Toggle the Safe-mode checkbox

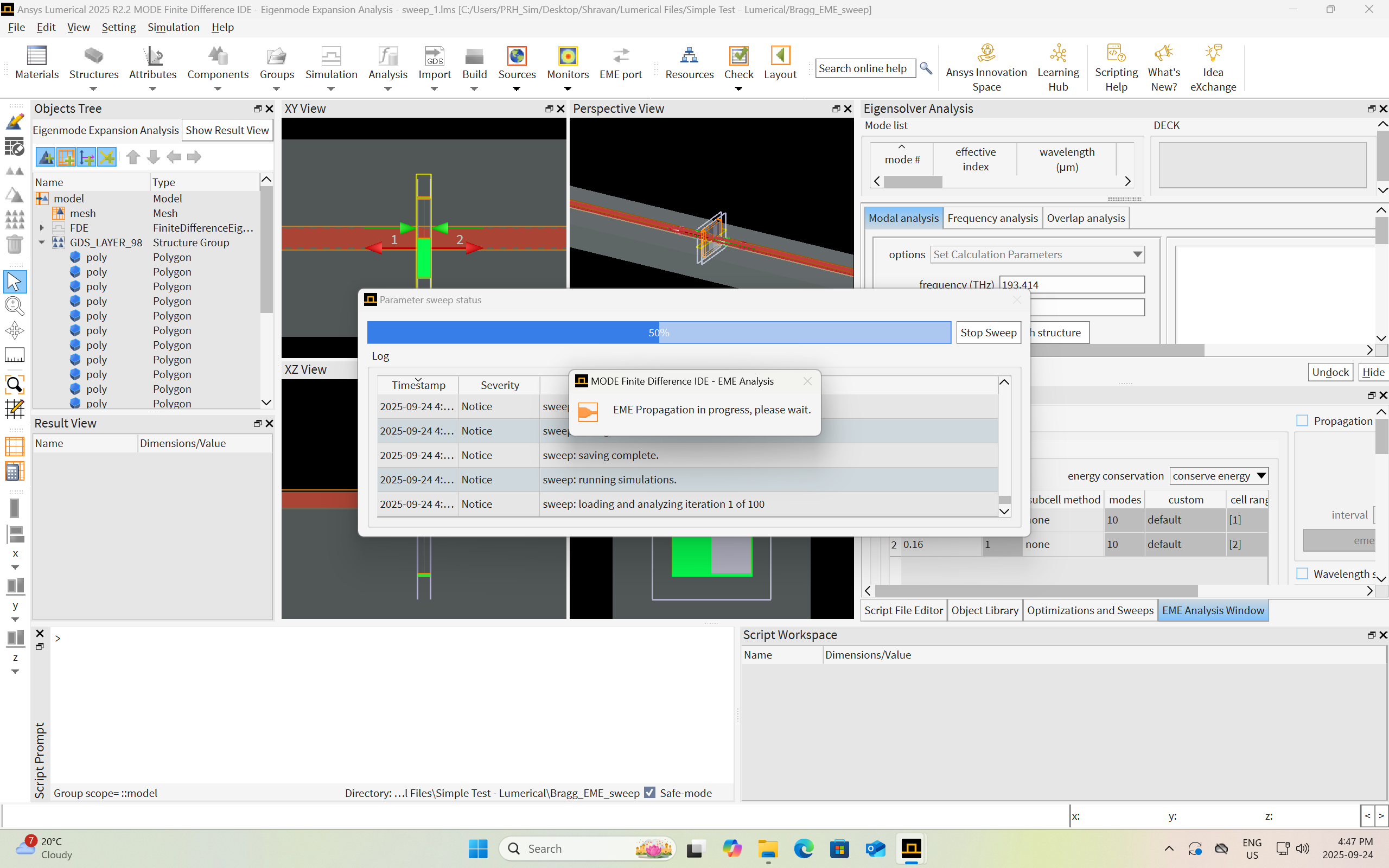(x=649, y=793)
